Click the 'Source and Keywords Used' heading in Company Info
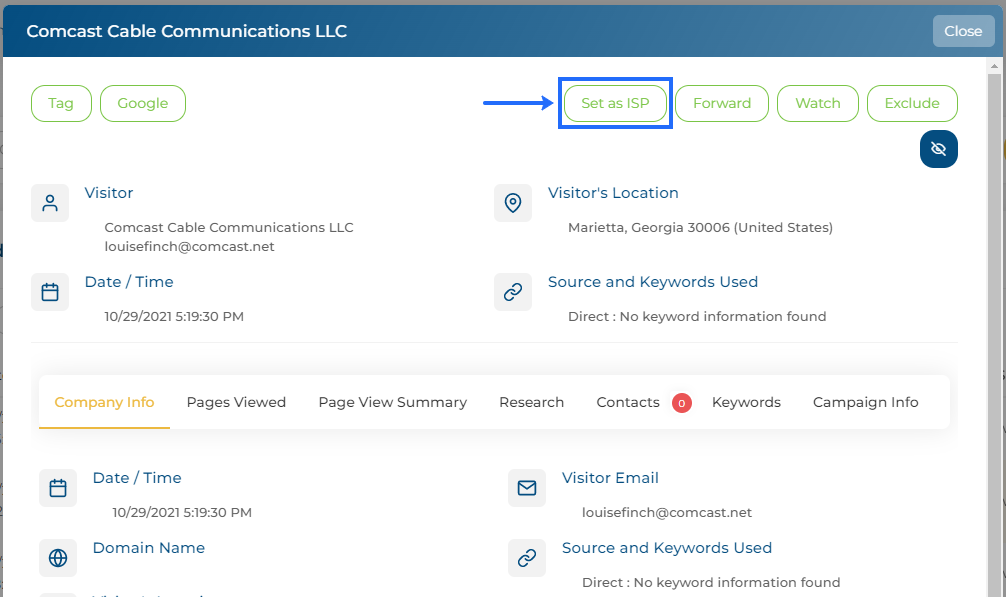This screenshot has width=1006, height=597. 667,548
